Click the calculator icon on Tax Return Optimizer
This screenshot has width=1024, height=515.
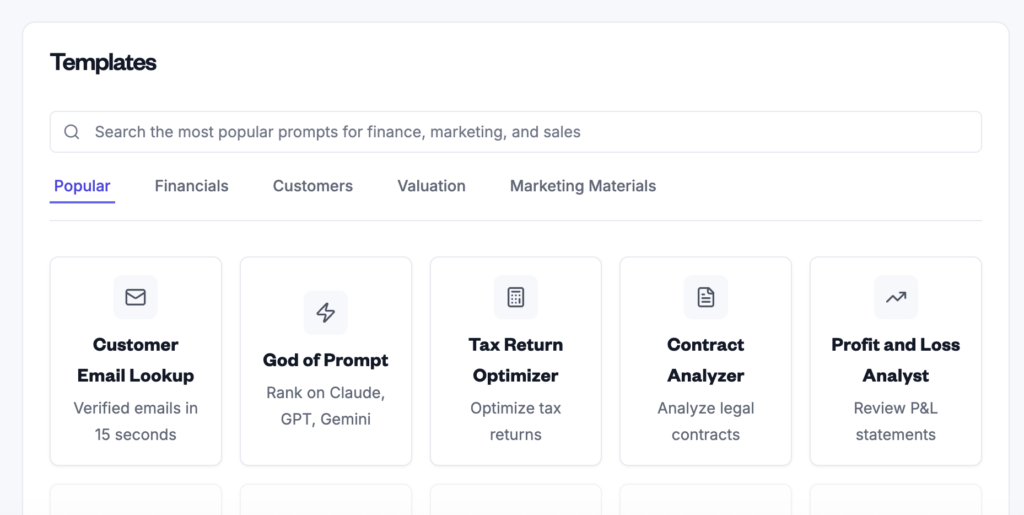516,297
